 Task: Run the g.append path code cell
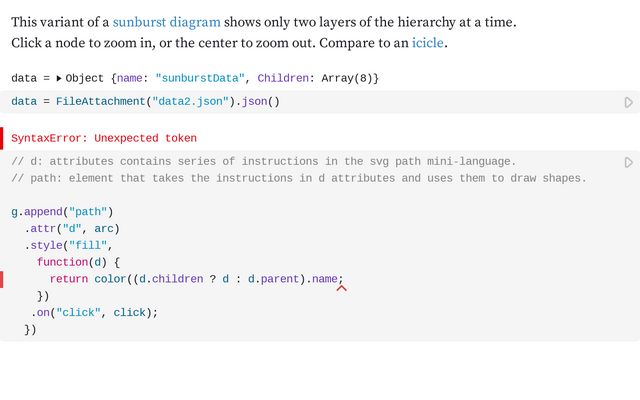point(628,162)
